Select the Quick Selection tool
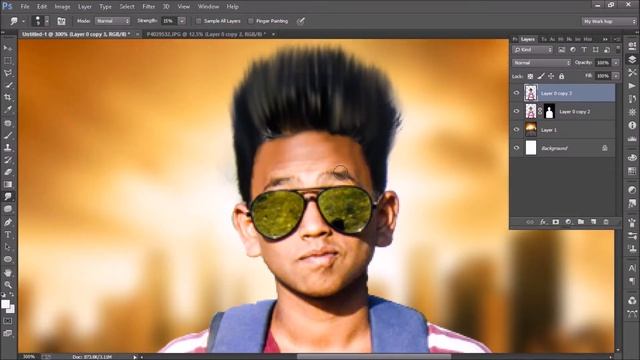 [8, 85]
